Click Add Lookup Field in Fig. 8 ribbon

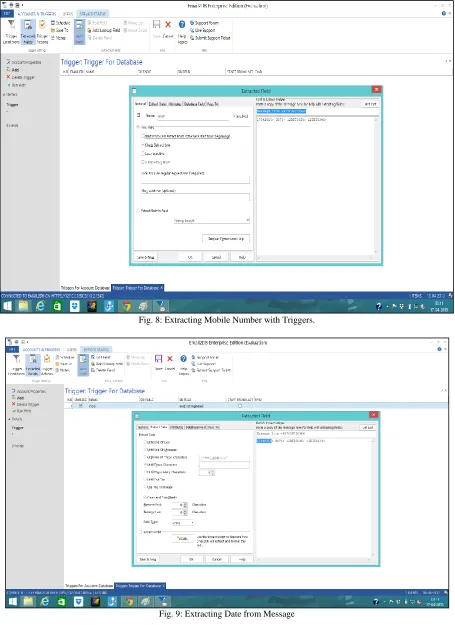pos(103,30)
